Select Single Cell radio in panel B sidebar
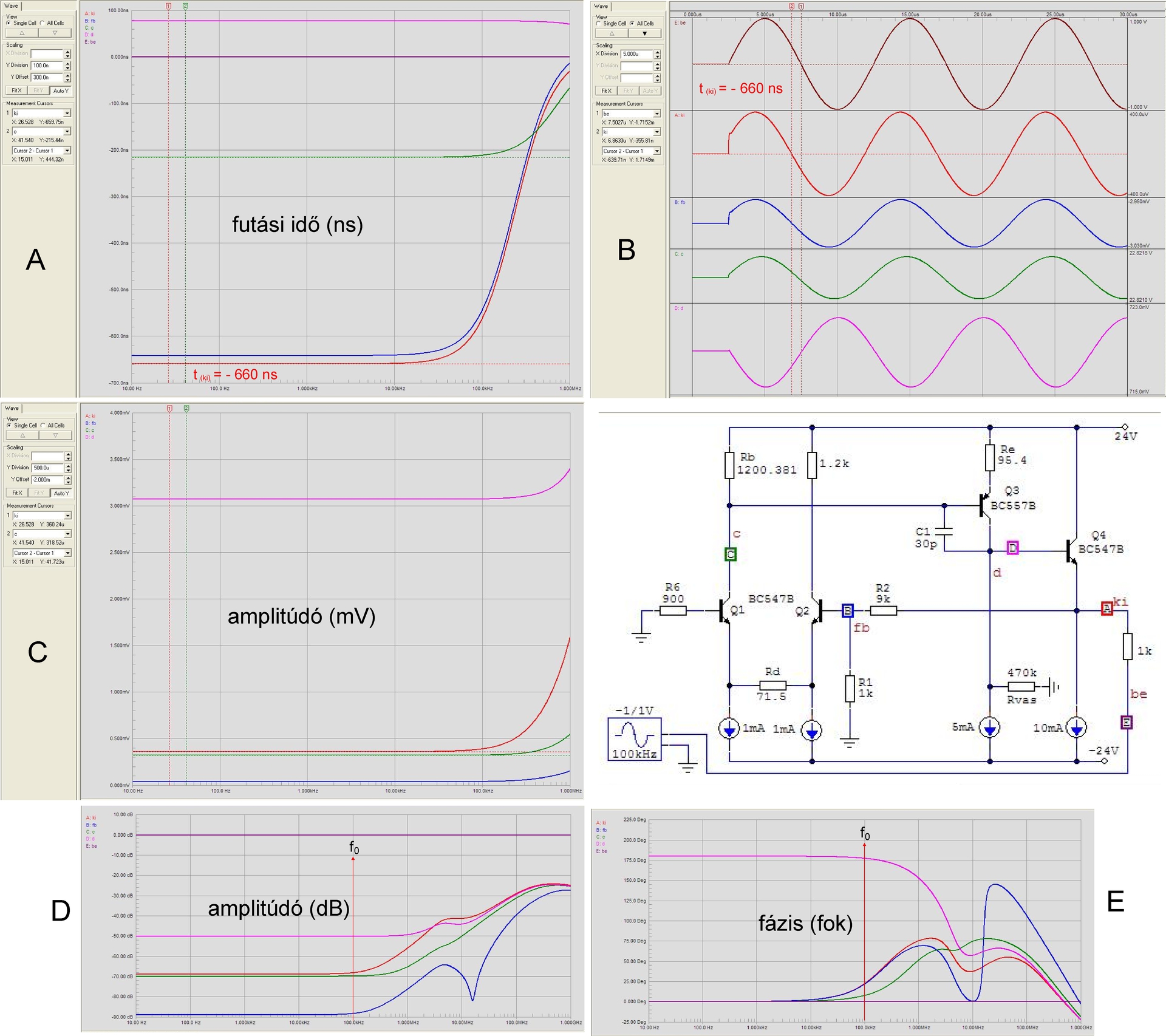The width and height of the screenshot is (1166, 1036). pyautogui.click(x=598, y=24)
